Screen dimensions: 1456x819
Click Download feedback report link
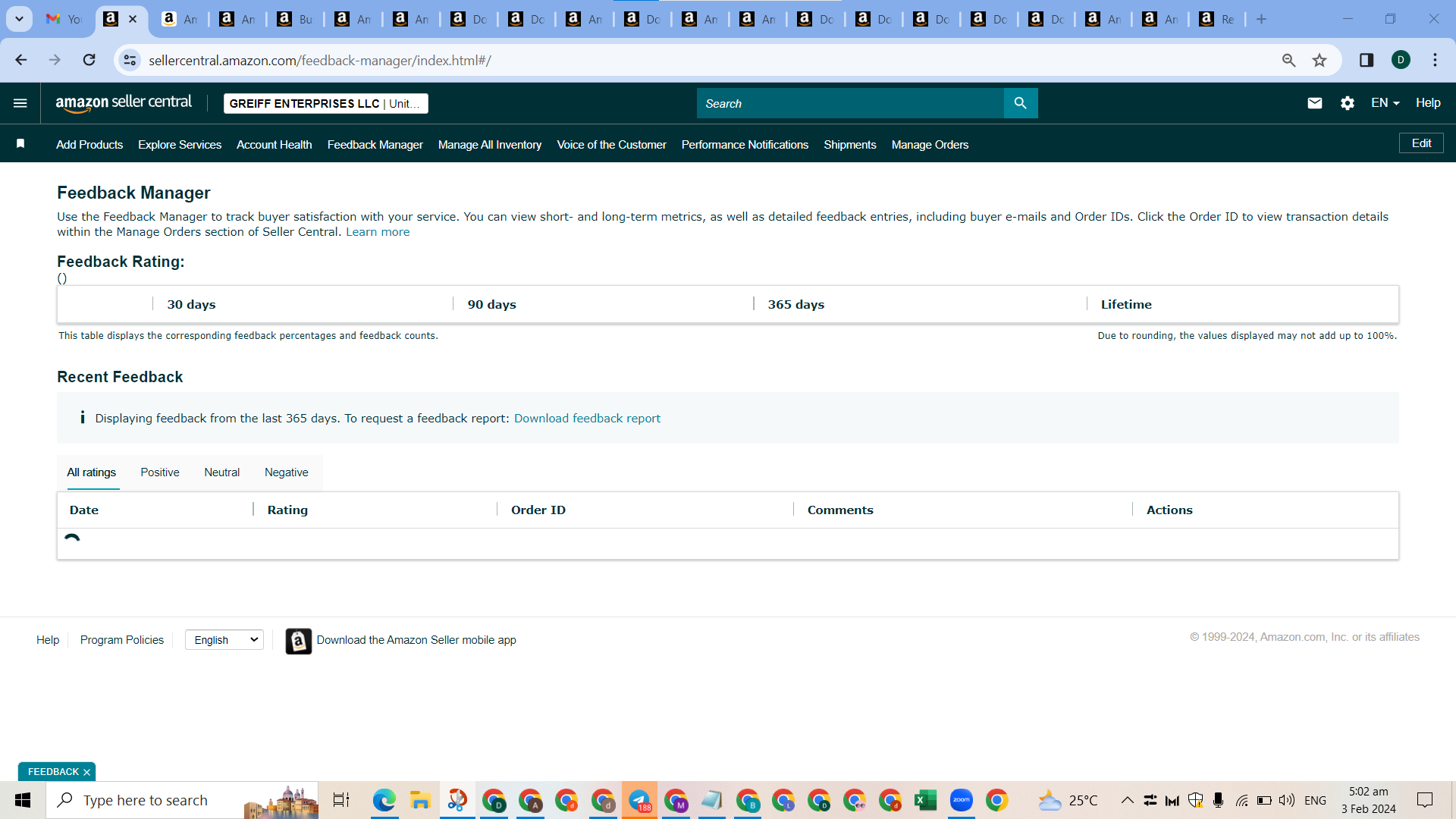587,419
